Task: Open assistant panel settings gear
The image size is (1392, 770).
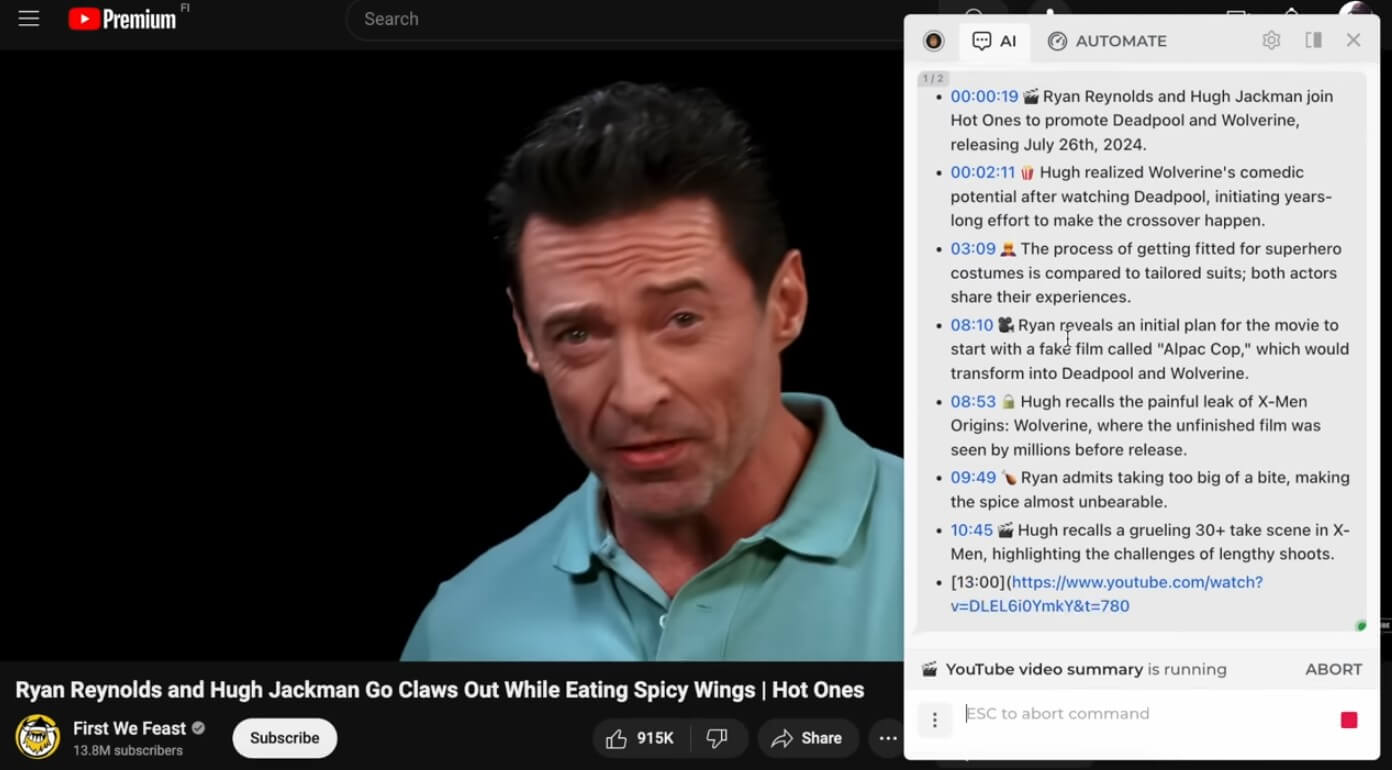Action: [1271, 40]
